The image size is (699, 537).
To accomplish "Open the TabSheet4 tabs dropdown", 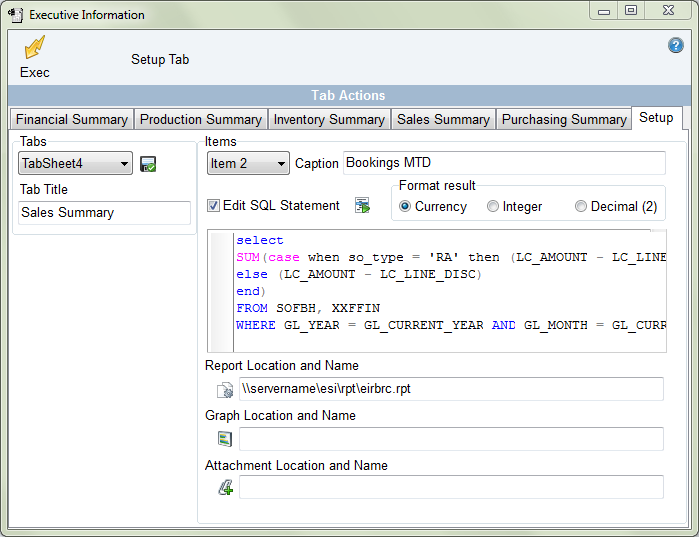I will (x=75, y=164).
